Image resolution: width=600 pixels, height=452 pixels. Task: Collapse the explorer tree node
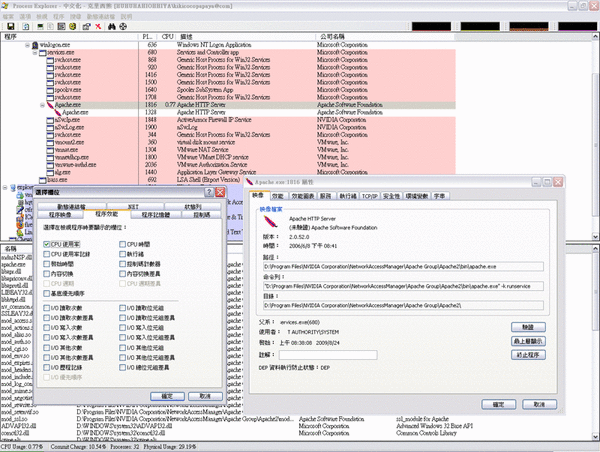click(x=5, y=187)
